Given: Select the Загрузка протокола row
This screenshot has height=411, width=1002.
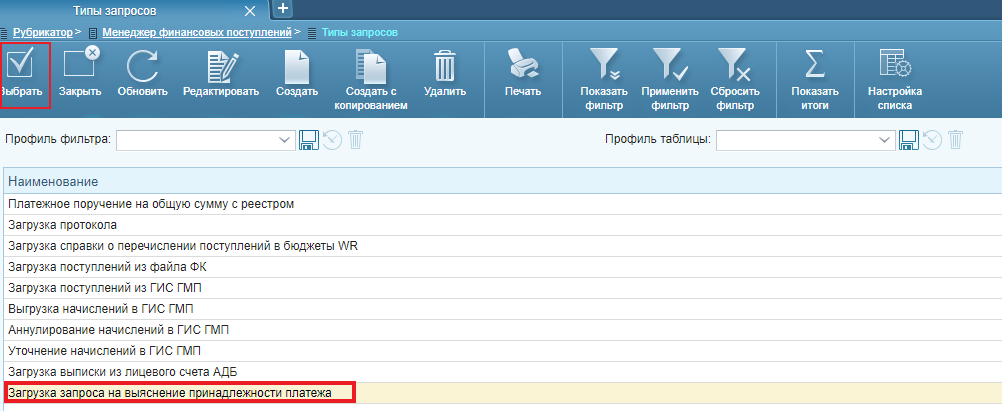Looking at the screenshot, I should (501, 225).
